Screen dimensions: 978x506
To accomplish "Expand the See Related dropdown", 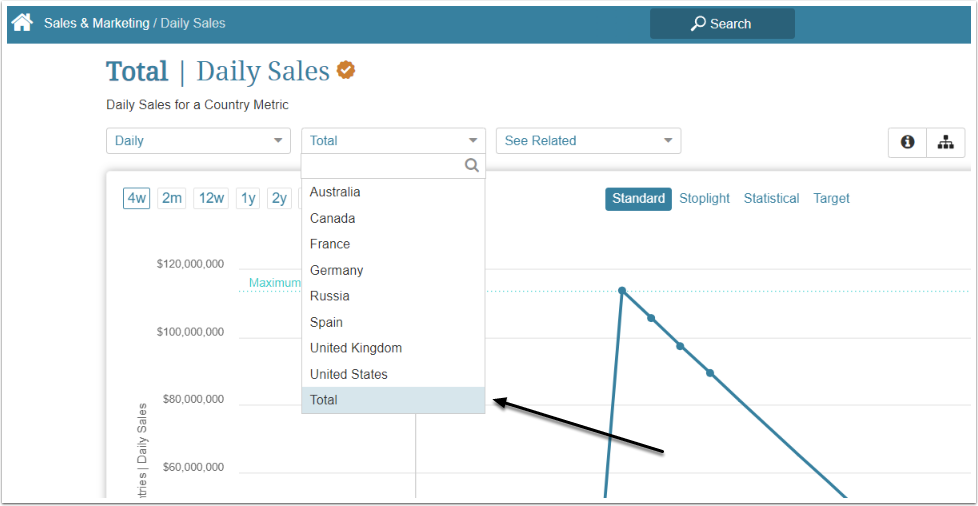I will pos(588,141).
